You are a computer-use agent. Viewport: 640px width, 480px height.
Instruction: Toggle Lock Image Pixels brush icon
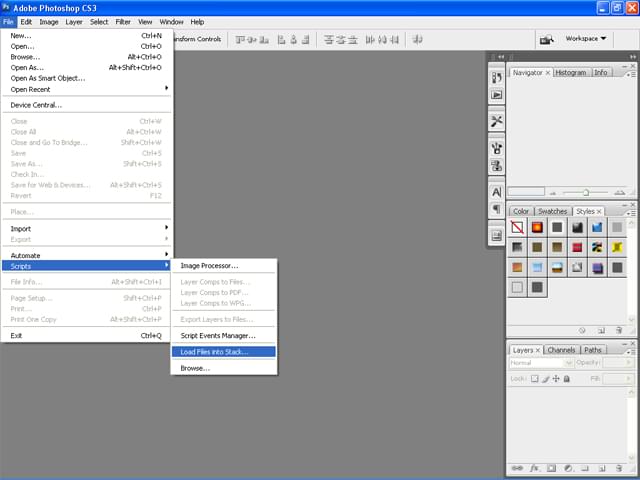tap(545, 379)
